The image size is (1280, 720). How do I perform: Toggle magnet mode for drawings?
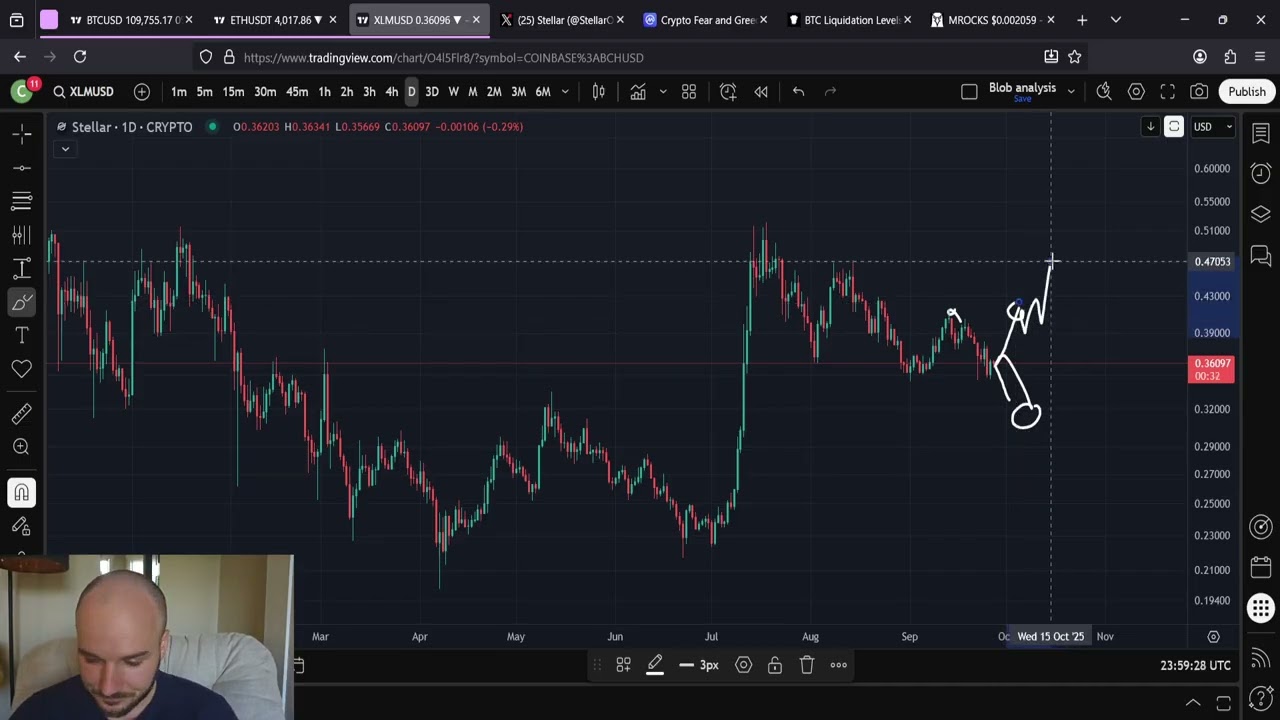(22, 492)
